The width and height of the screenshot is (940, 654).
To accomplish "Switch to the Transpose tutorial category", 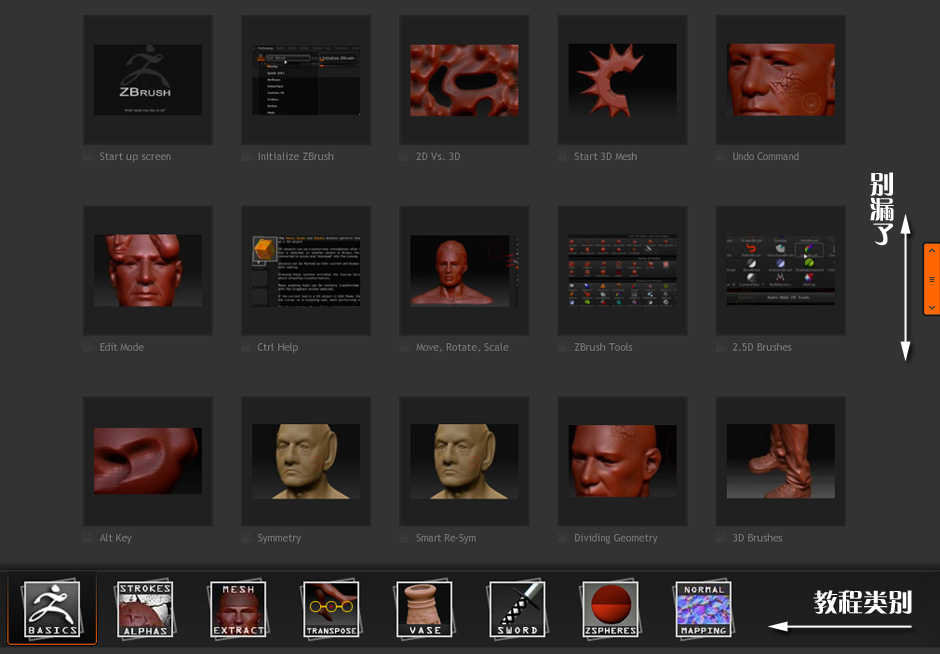I will point(331,608).
